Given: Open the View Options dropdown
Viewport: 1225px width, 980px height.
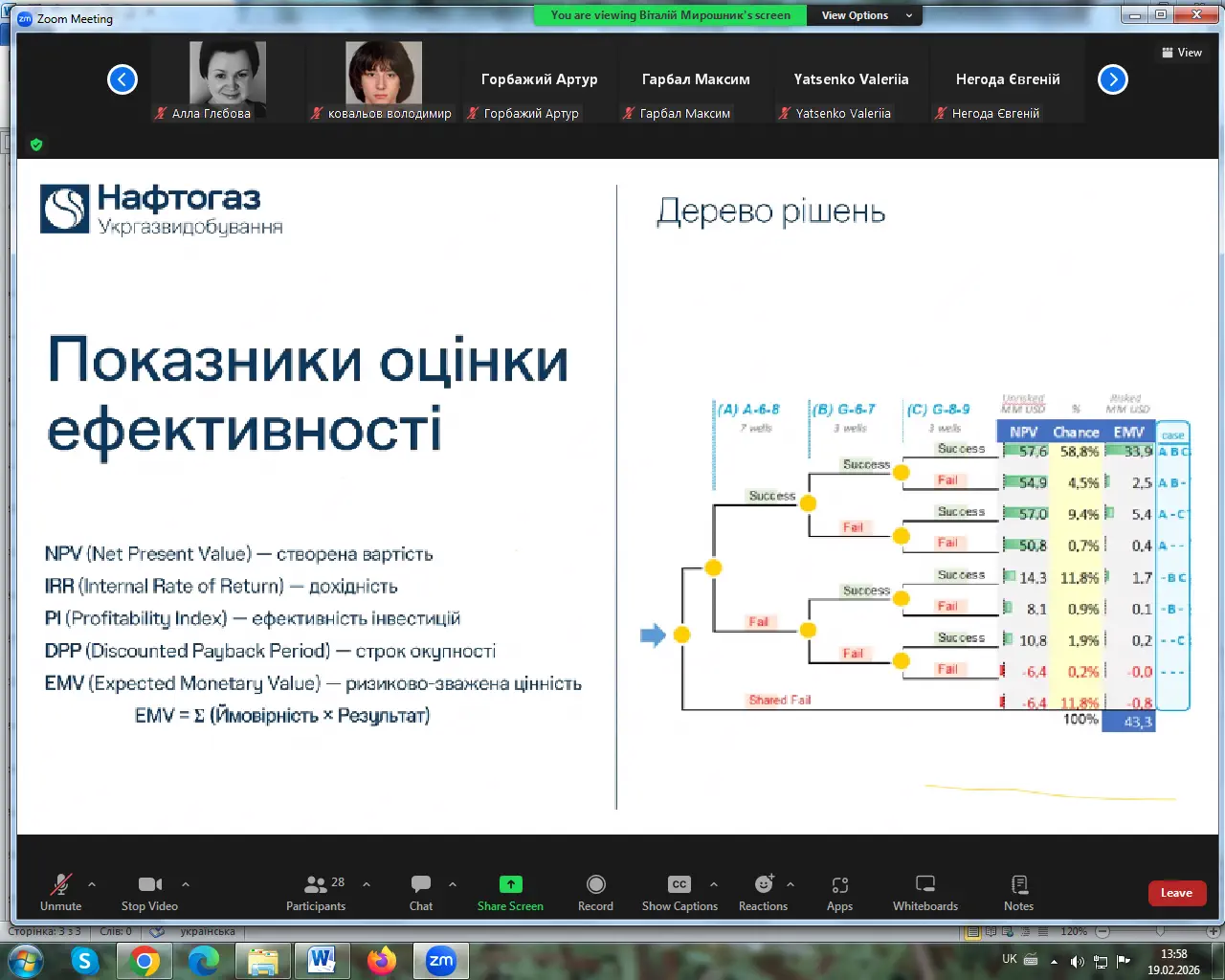Looking at the screenshot, I should pos(866,15).
